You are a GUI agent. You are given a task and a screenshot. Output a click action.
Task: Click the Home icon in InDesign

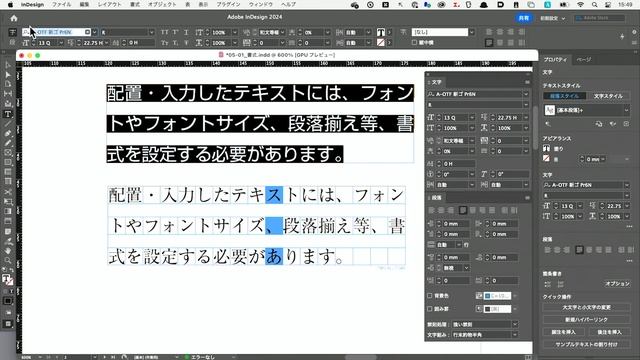click(14, 18)
